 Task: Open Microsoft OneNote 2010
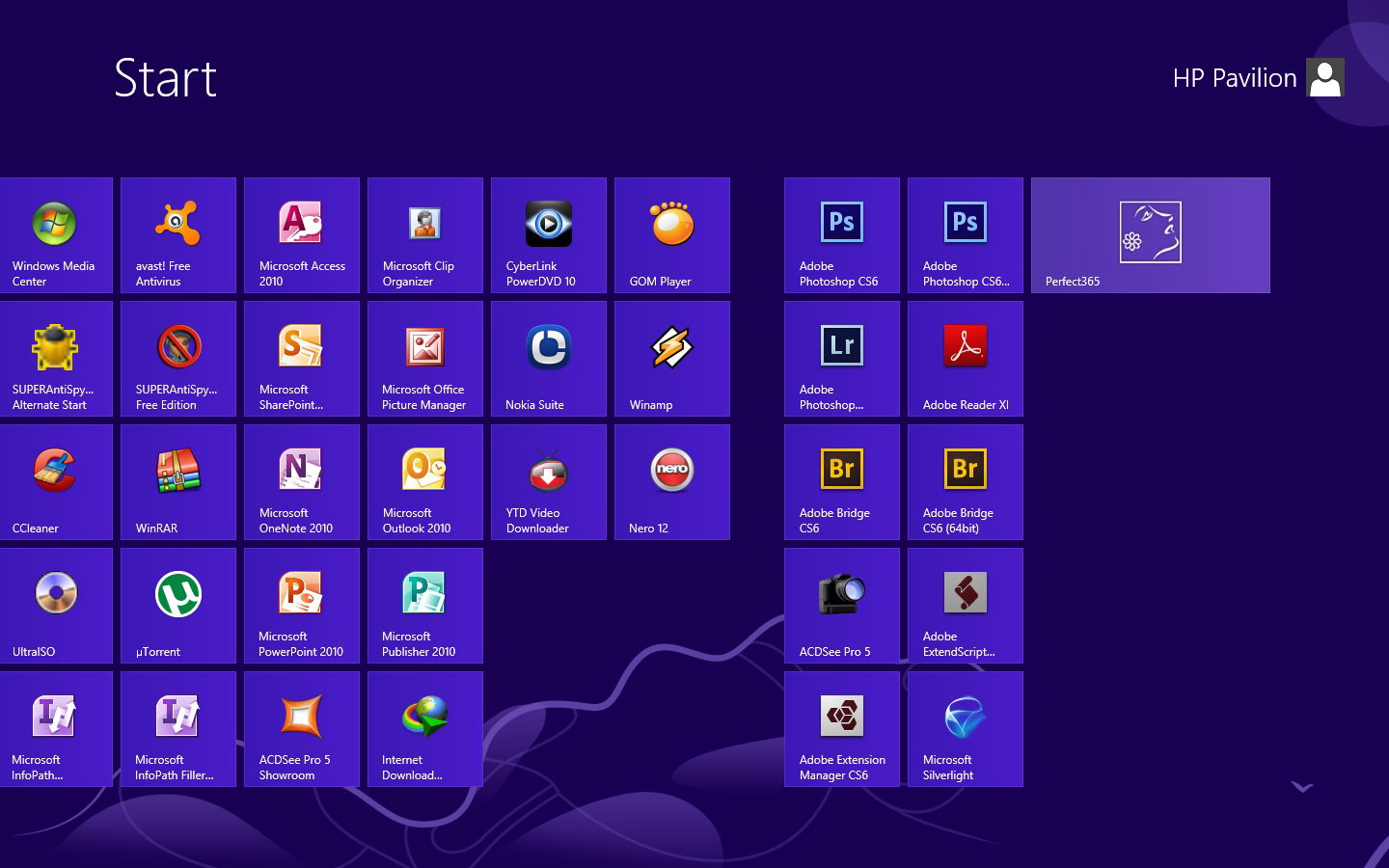tap(302, 482)
